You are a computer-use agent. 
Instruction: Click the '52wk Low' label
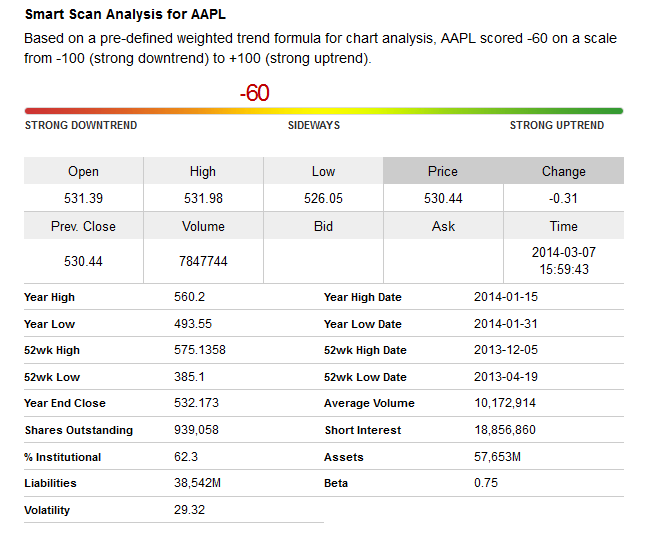point(52,377)
